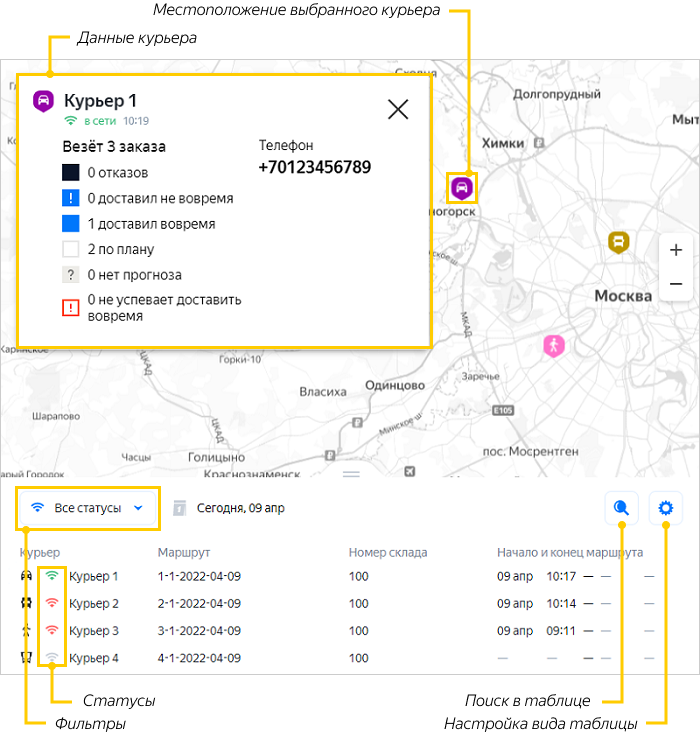Viewport: 700px width, 733px height.
Task: Click the green online status of Курьер 1
Action: (52, 576)
